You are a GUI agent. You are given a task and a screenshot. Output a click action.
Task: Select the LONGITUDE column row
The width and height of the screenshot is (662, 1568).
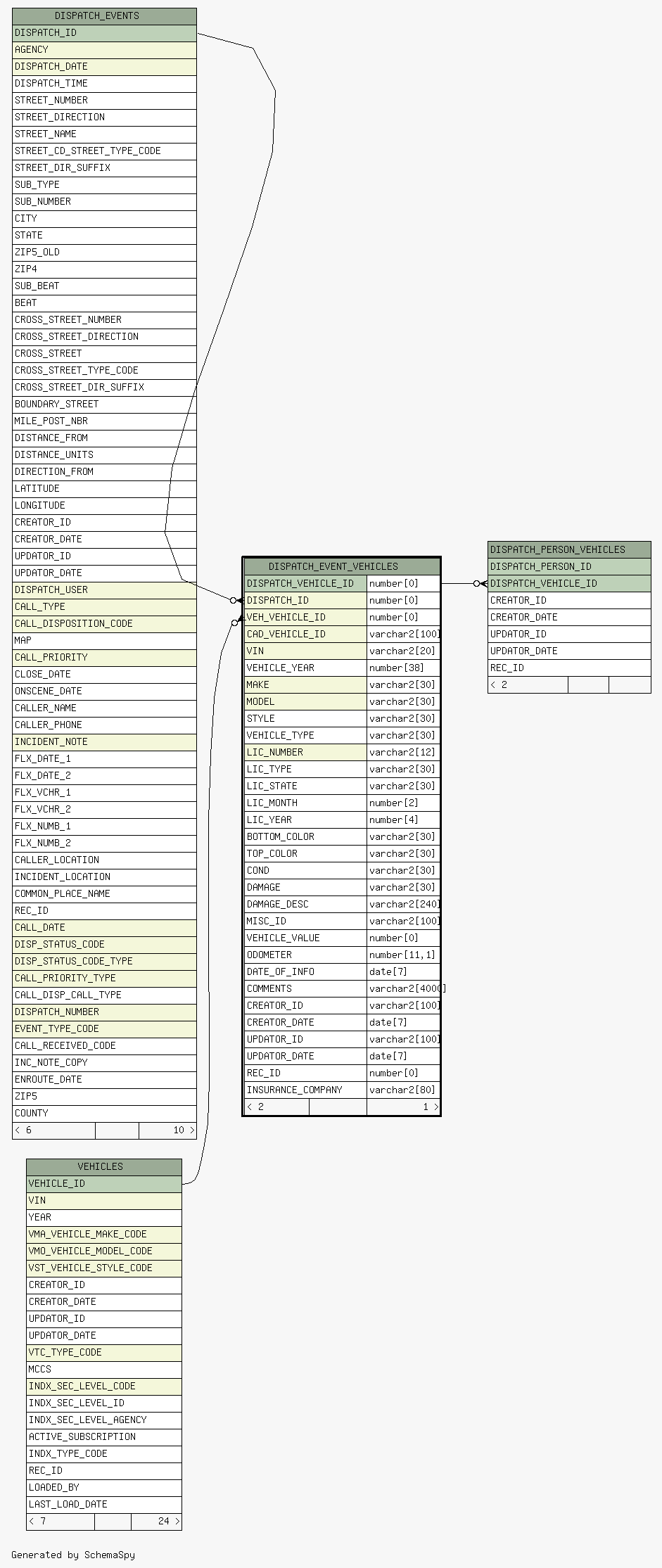(104, 506)
